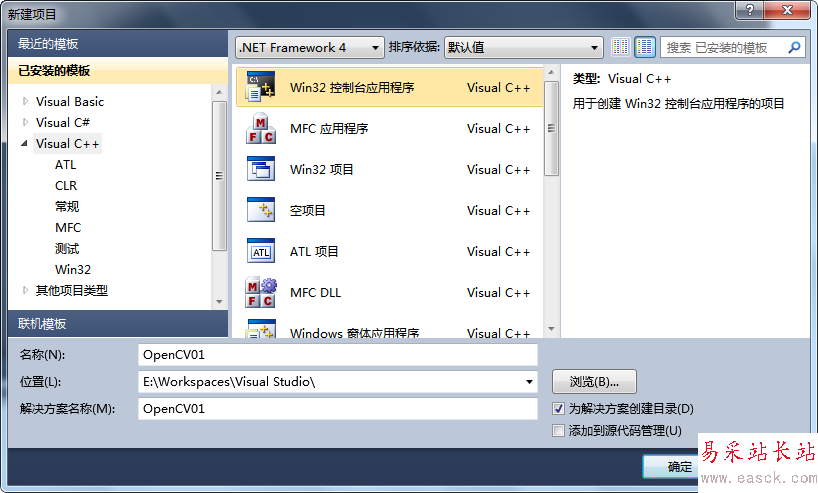The height and width of the screenshot is (493, 818).
Task: Select Win32 in the template tree
Action: 73,269
